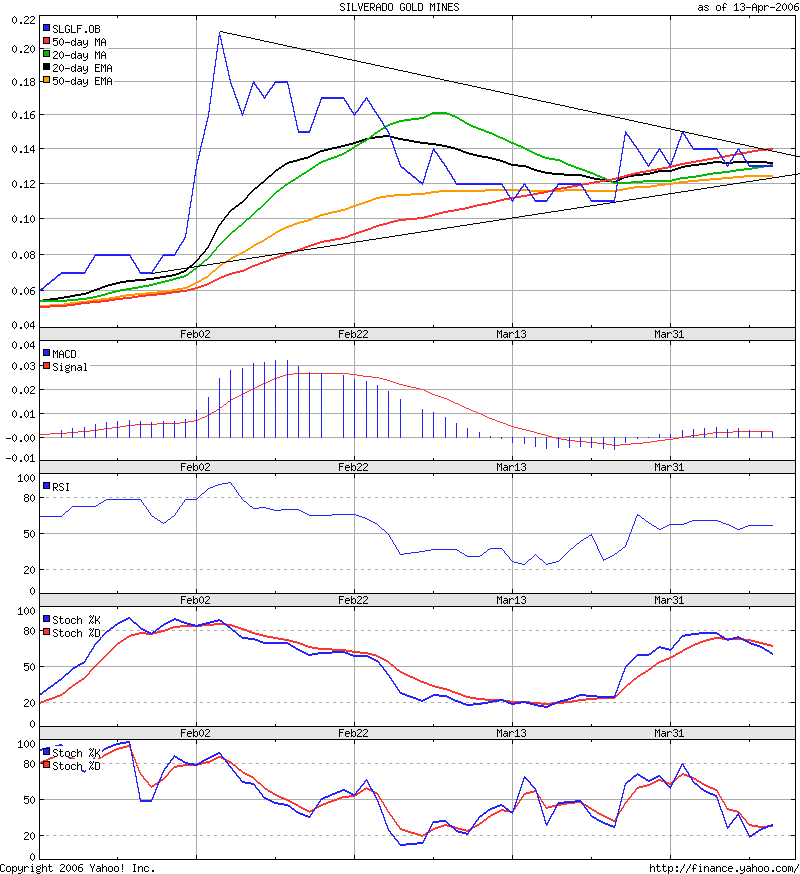Screen dimensions: 800x874
Task: Click the 0.22 value on the price axis
Action: tap(23, 20)
